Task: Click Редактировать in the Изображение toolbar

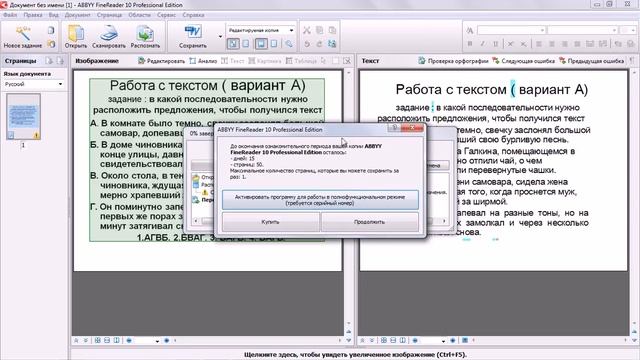Action: (162, 61)
